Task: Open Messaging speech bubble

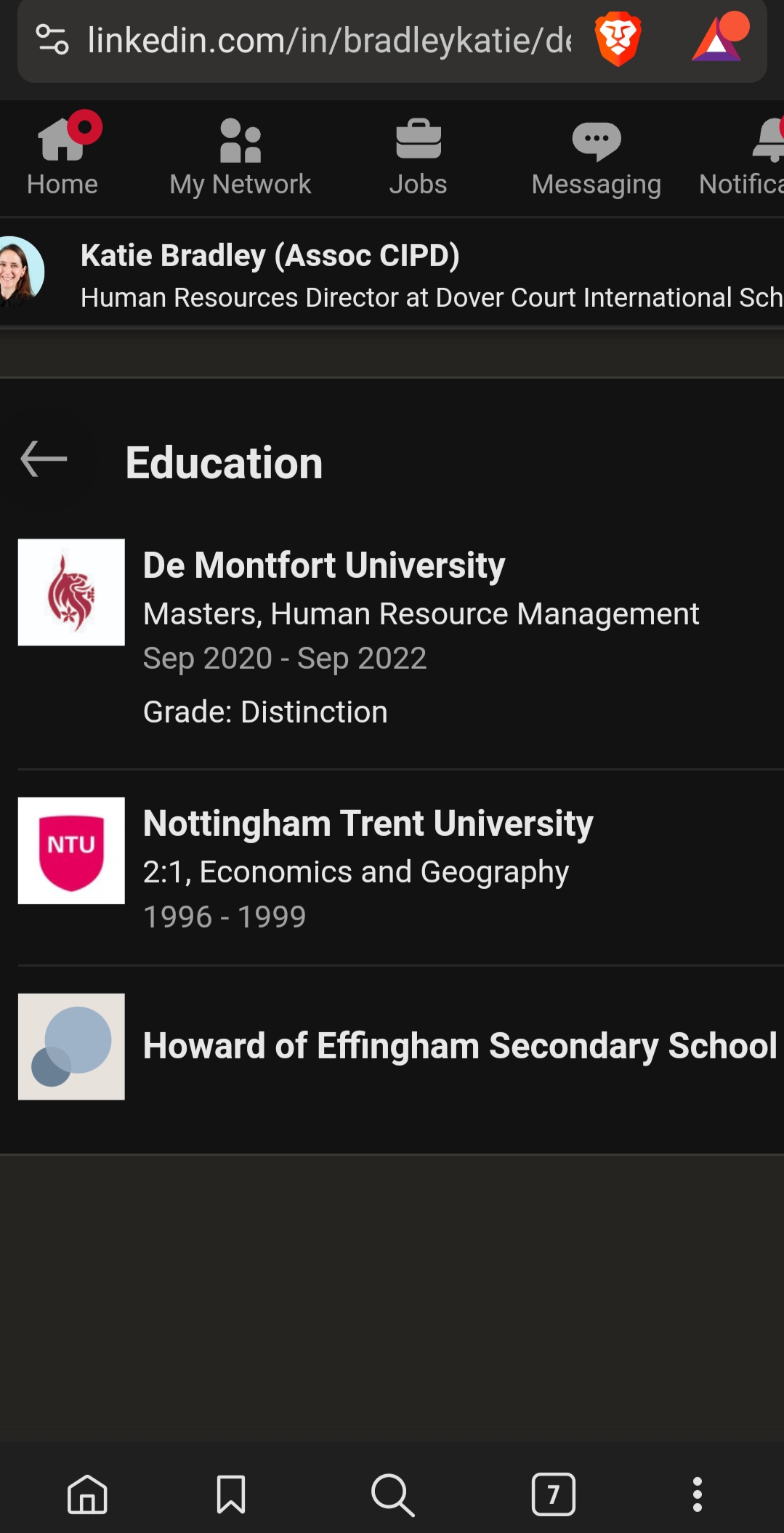Action: pos(596,158)
